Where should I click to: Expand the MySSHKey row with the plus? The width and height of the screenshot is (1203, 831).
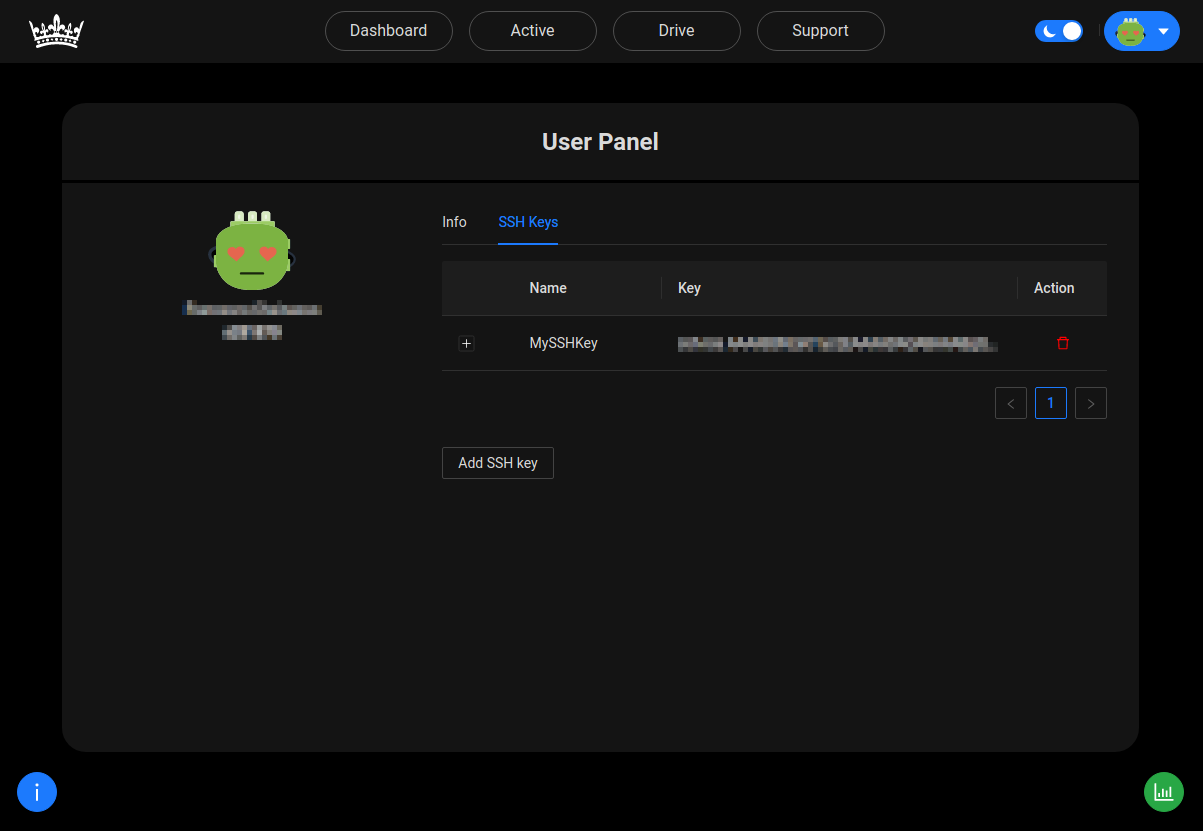(x=466, y=343)
